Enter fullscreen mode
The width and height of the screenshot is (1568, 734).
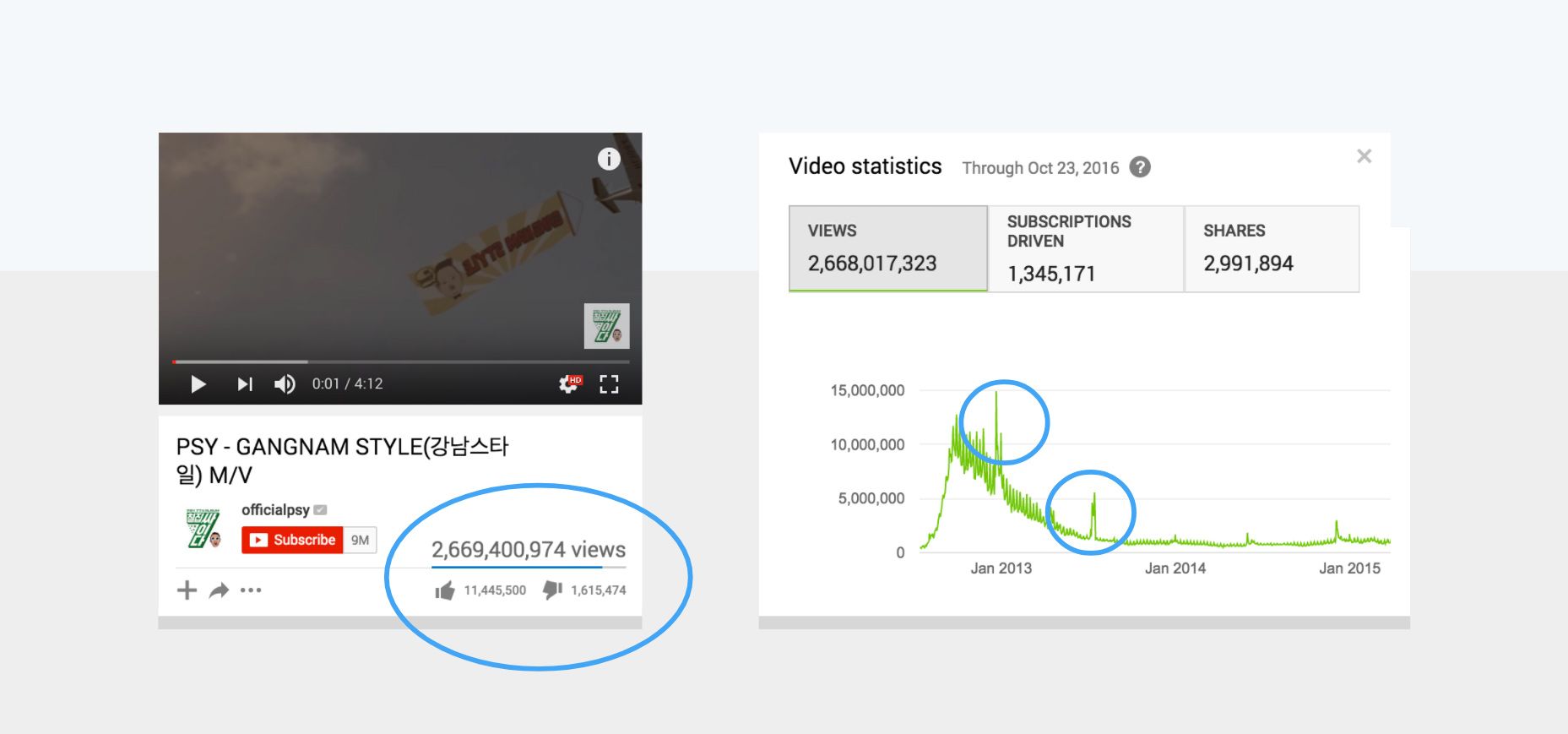tap(609, 384)
